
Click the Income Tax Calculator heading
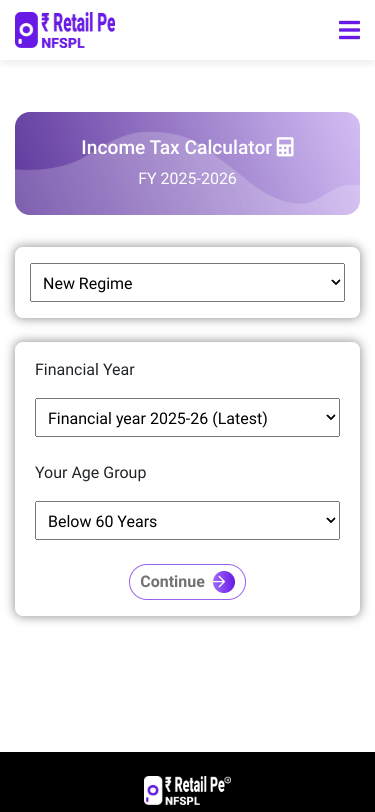pyautogui.click(x=177, y=148)
